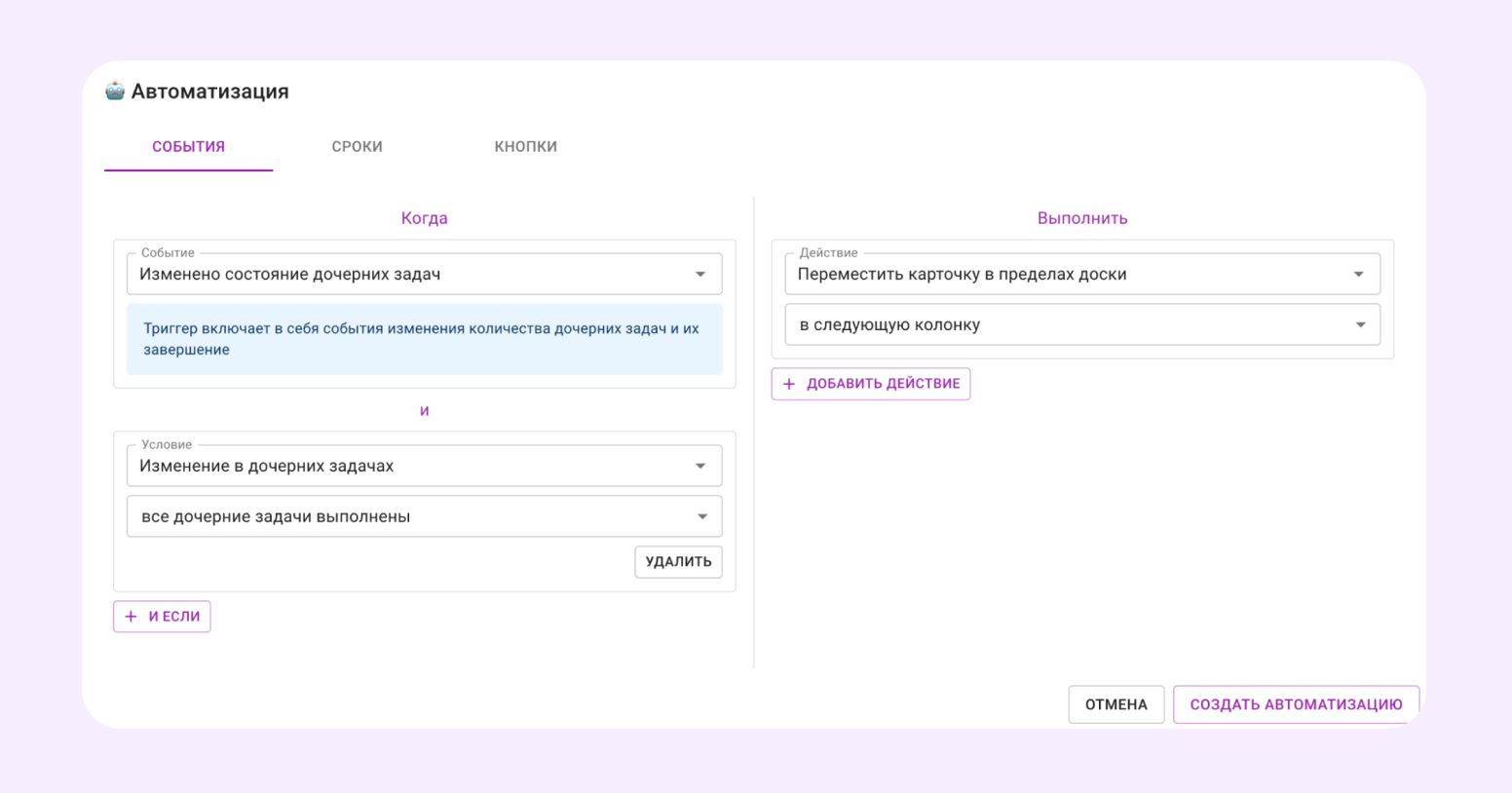Click the Условие field label
The height and width of the screenshot is (793, 1512).
pos(167,444)
